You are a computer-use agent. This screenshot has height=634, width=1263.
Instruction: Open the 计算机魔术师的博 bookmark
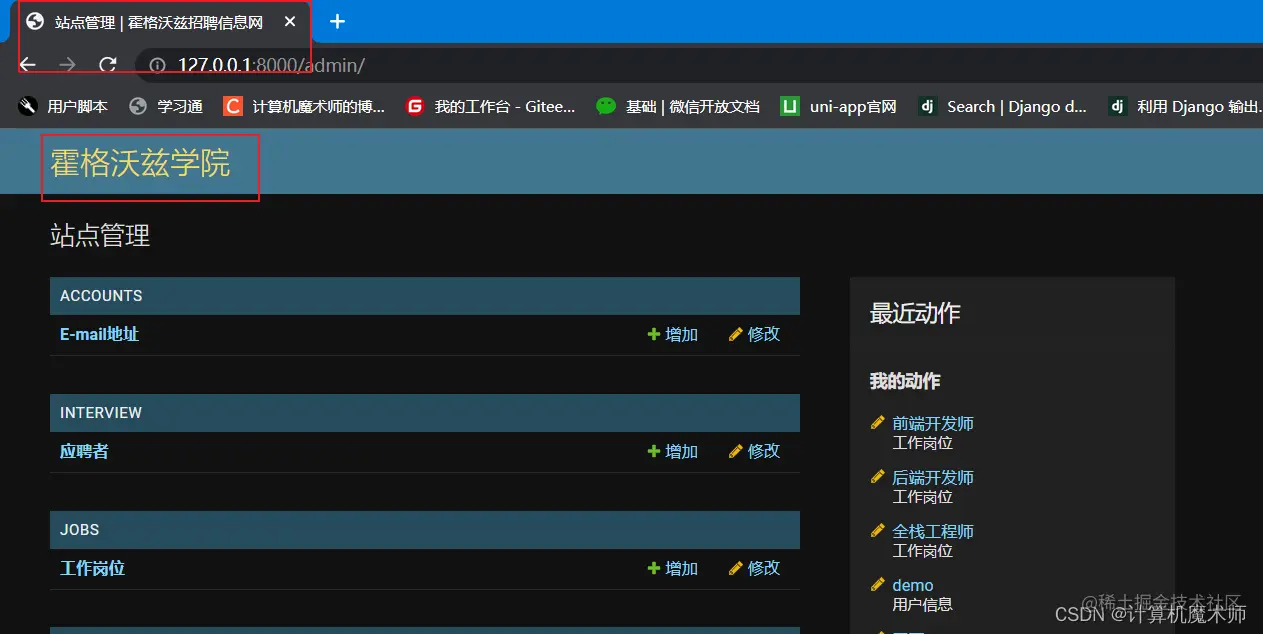pyautogui.click(x=304, y=106)
